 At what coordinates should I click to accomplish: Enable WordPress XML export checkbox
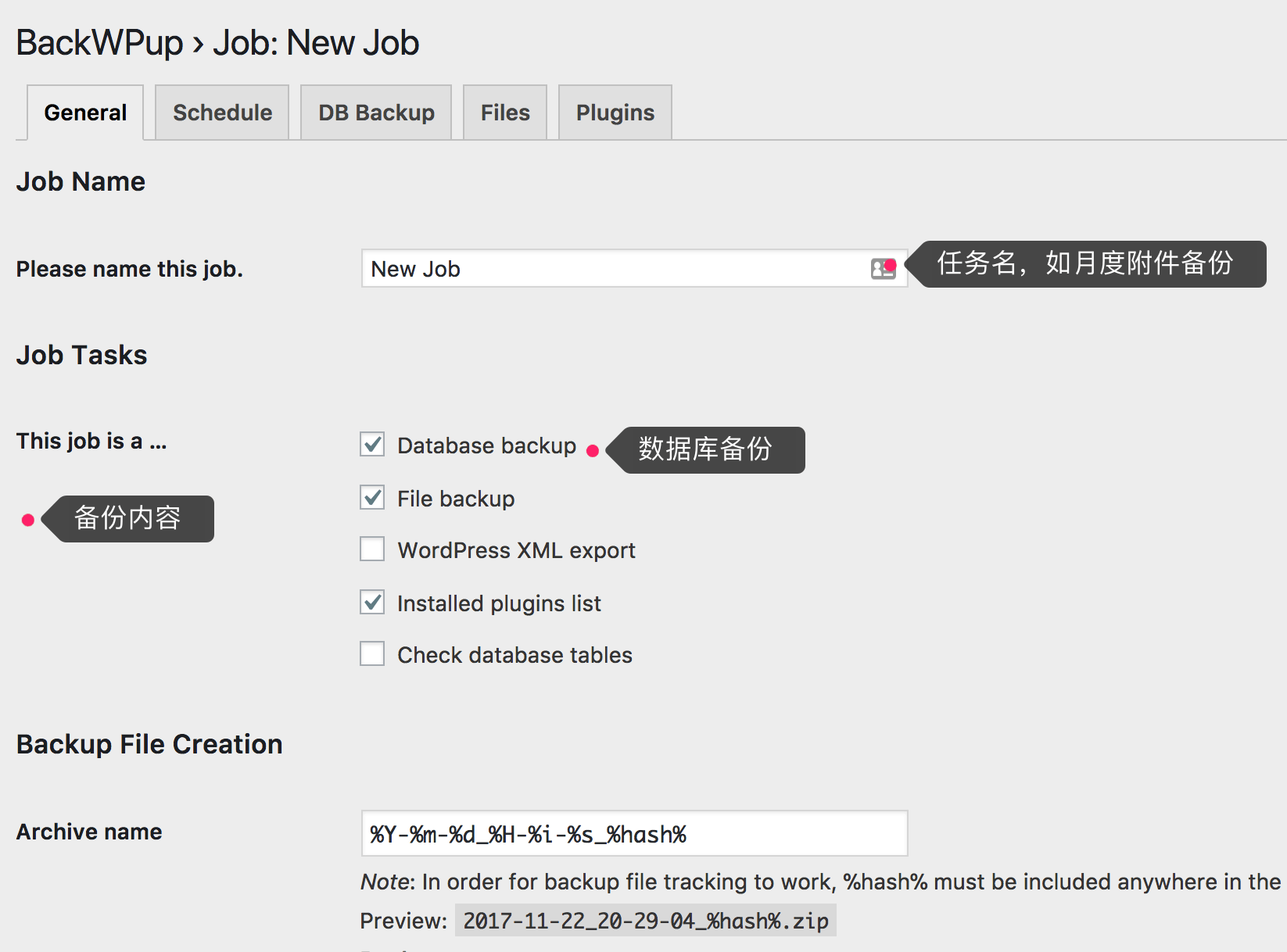tap(372, 549)
